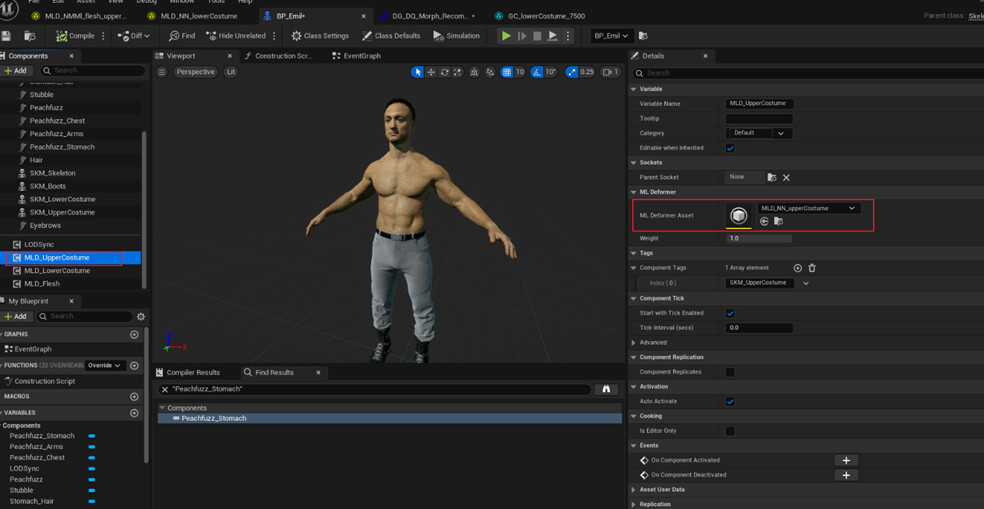
Task: Open the MLD_NN_upperCostume asset dropdown
Action: [x=809, y=208]
